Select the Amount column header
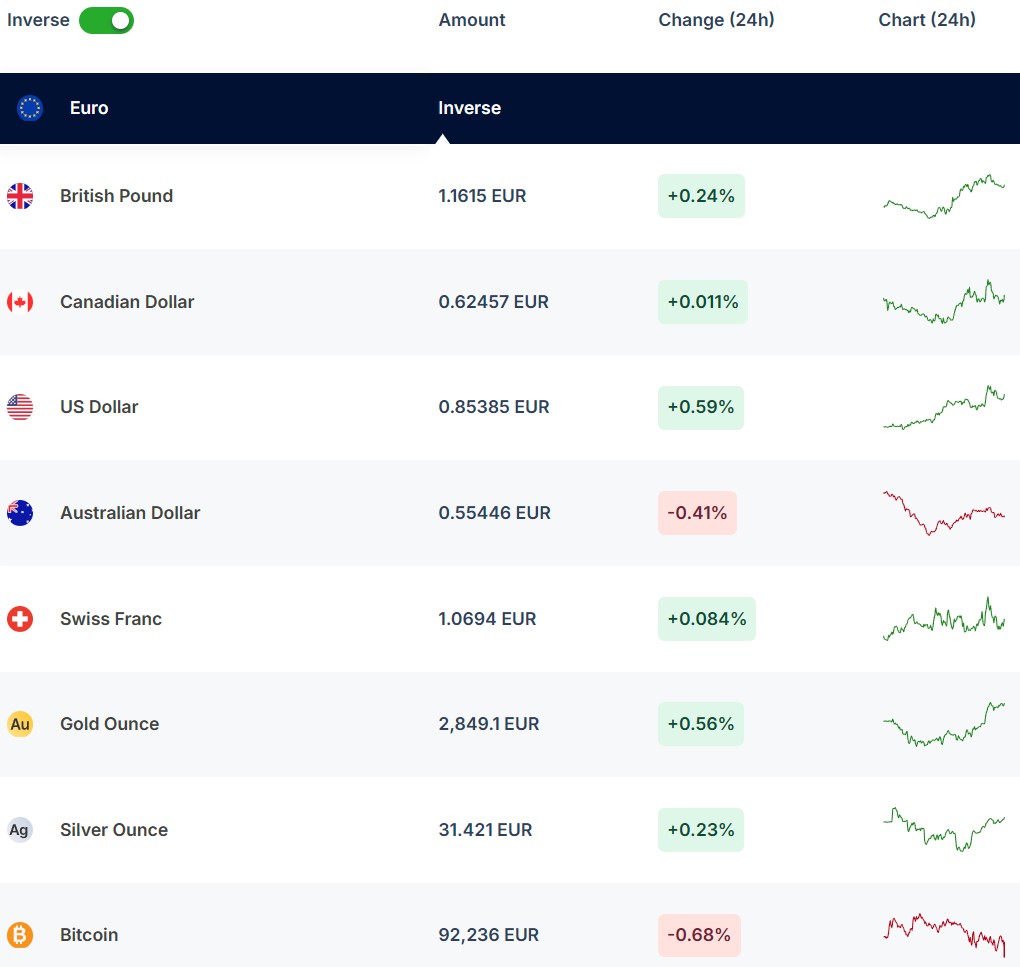Viewport: 1020px width, 967px height. 472,20
